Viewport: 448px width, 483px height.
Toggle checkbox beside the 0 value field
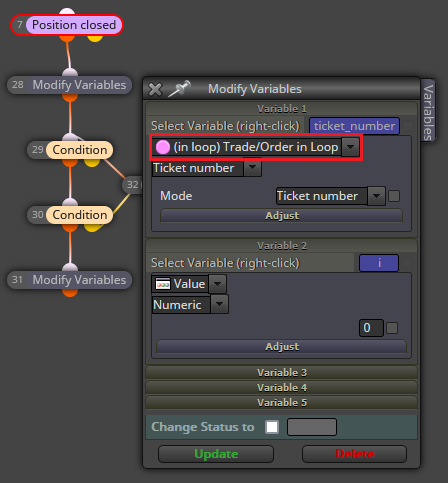392,328
